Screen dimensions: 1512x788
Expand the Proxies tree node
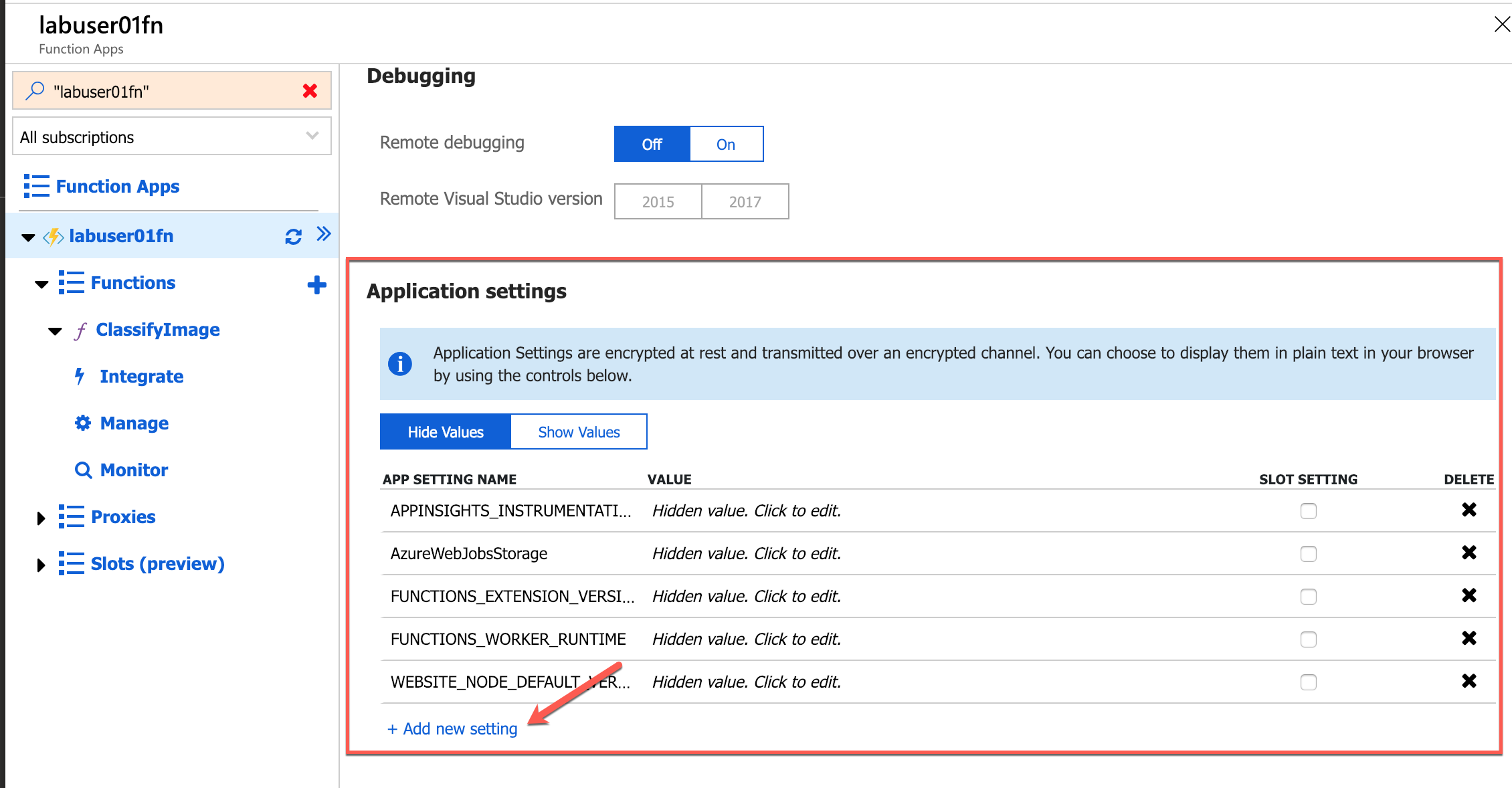pos(41,518)
